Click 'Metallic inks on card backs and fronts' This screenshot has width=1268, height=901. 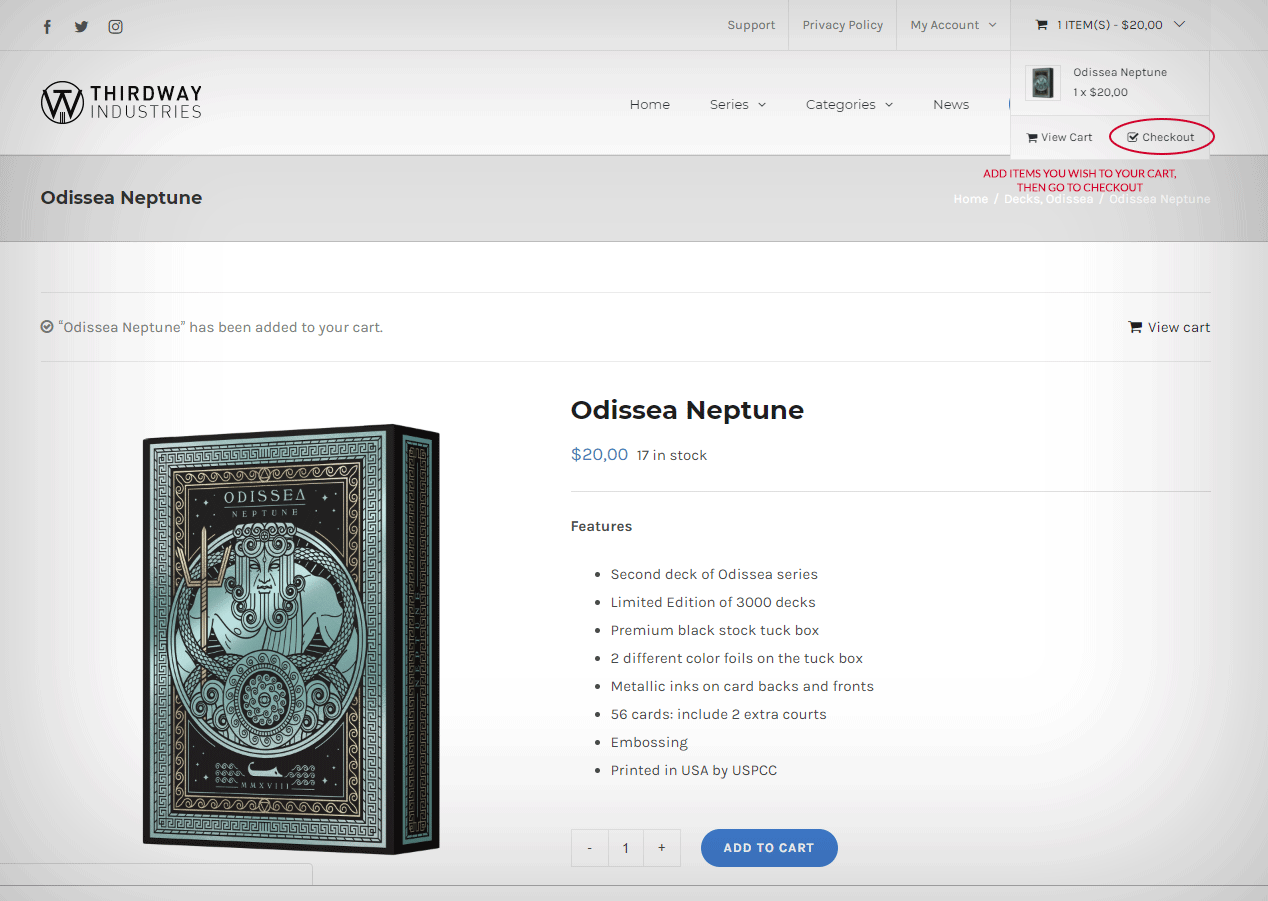click(742, 686)
